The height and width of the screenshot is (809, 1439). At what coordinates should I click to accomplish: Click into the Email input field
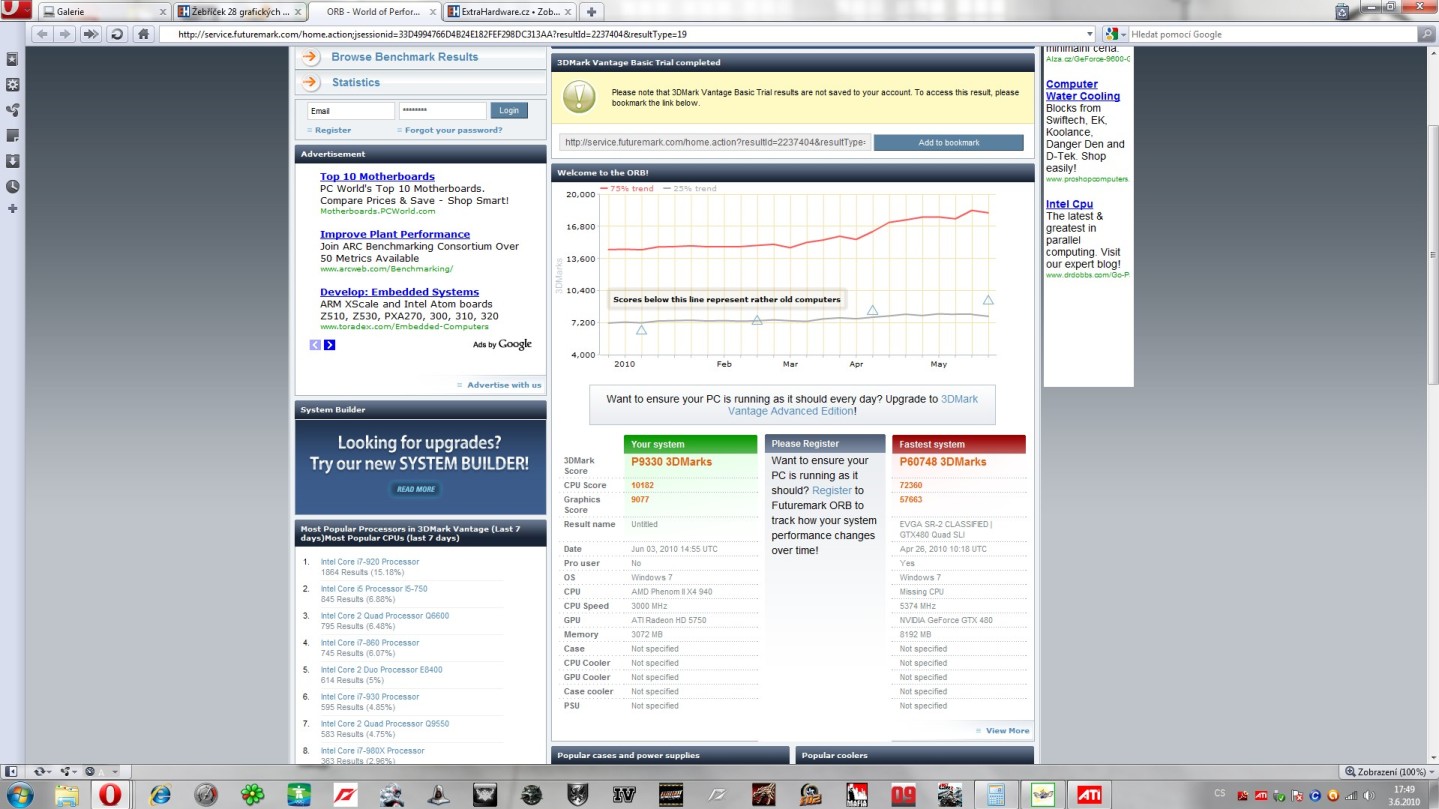pyautogui.click(x=350, y=111)
